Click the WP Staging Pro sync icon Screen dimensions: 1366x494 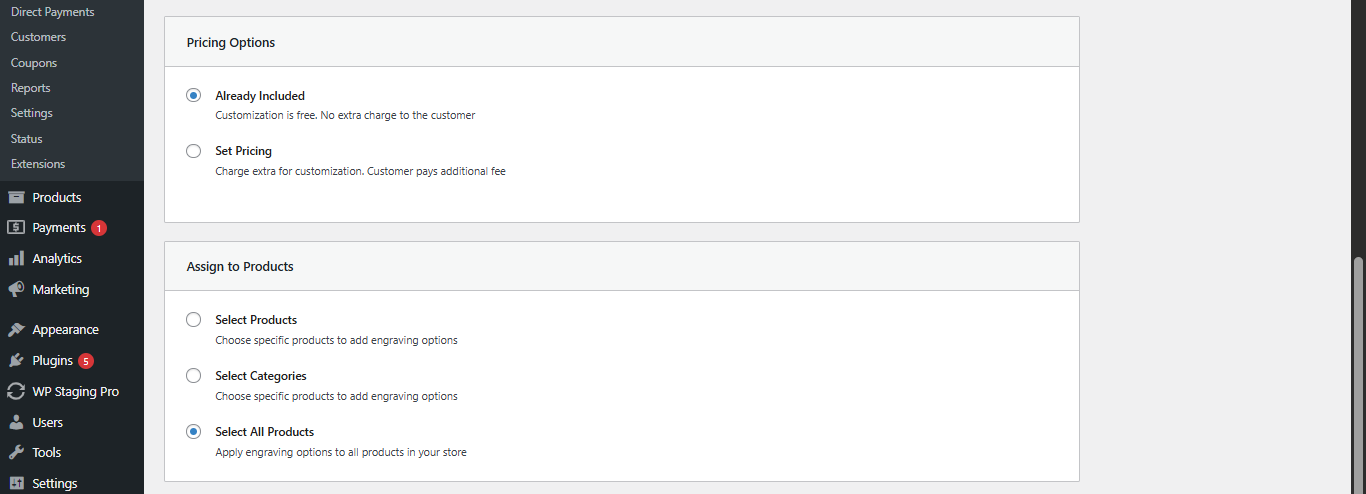click(16, 392)
